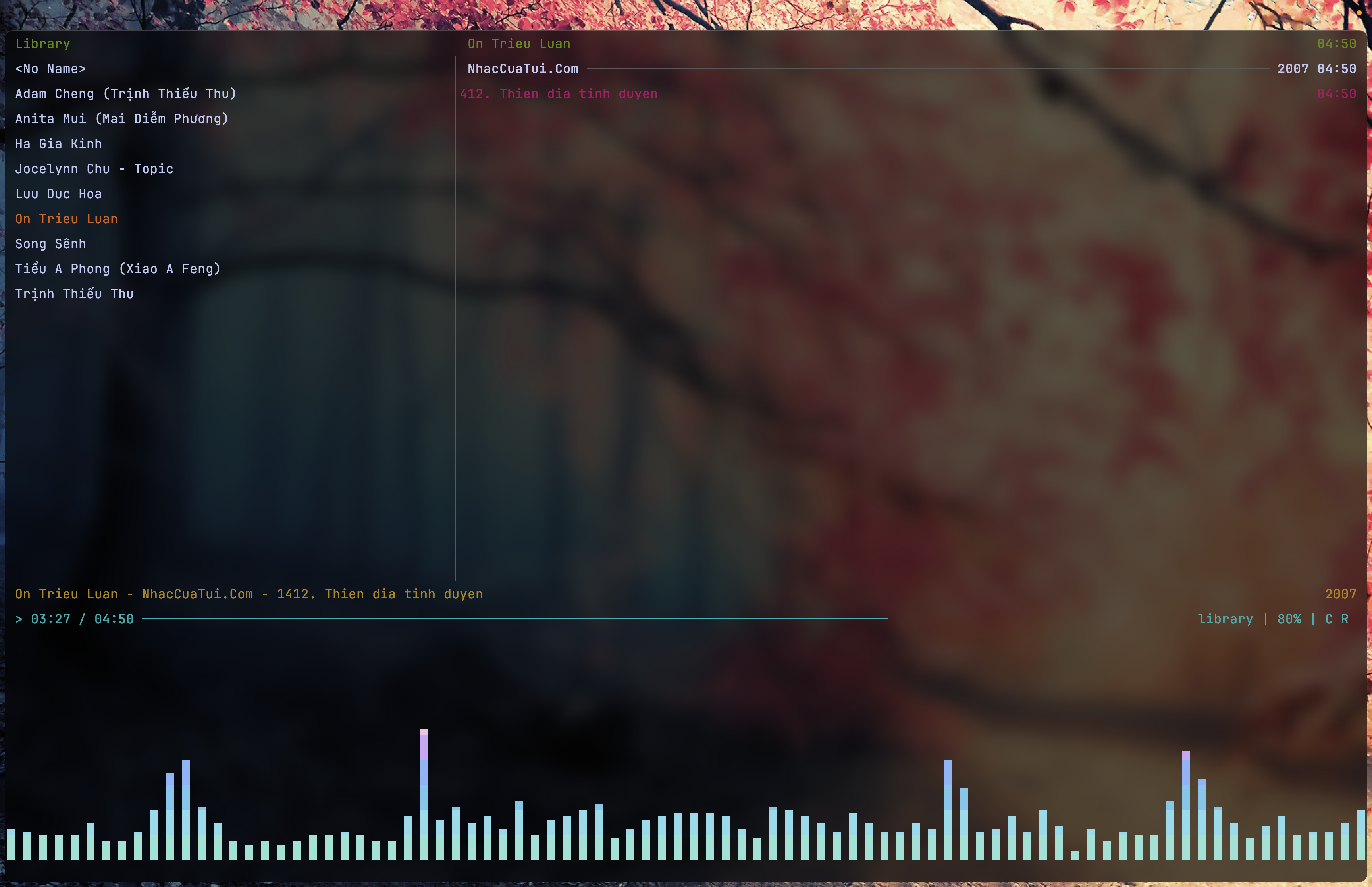Choose Jocelynn Chu - Topic artist

[94, 169]
